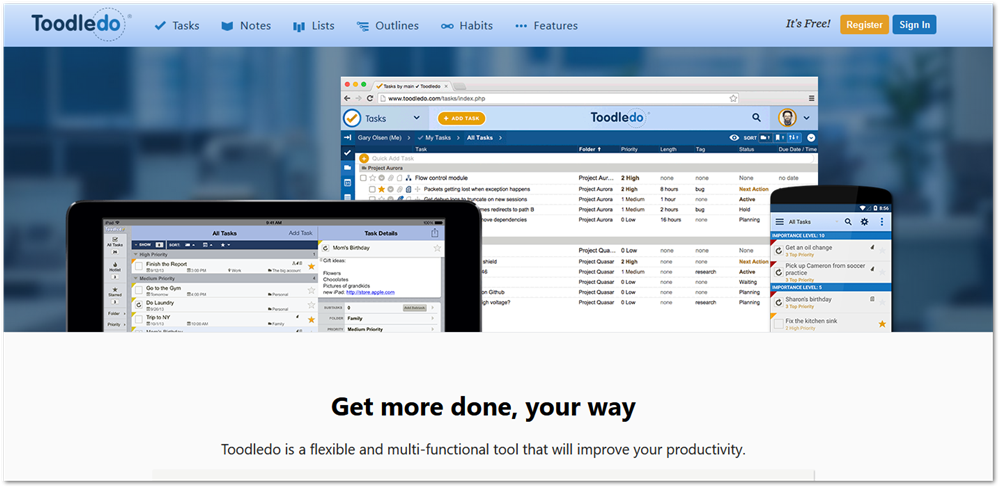Select the Starred icon in iPad sidebar
This screenshot has height=487, width=999.
115,291
